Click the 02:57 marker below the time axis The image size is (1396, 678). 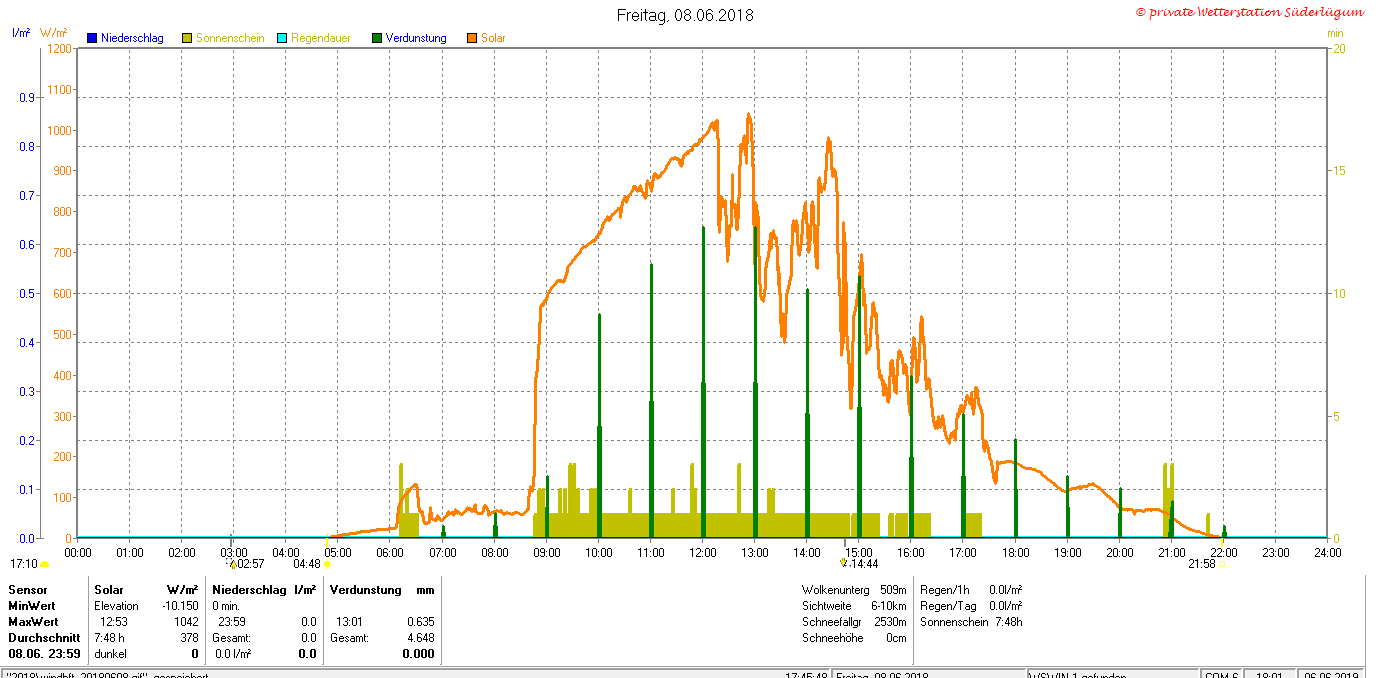point(246,564)
